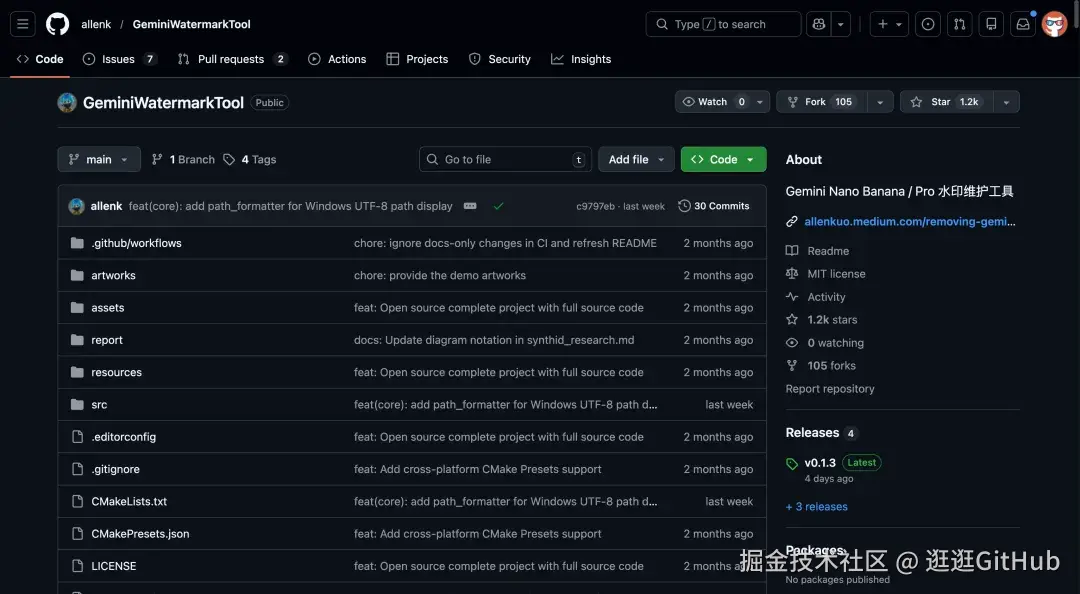View the 105 forks link
The height and width of the screenshot is (594, 1080).
pos(831,366)
